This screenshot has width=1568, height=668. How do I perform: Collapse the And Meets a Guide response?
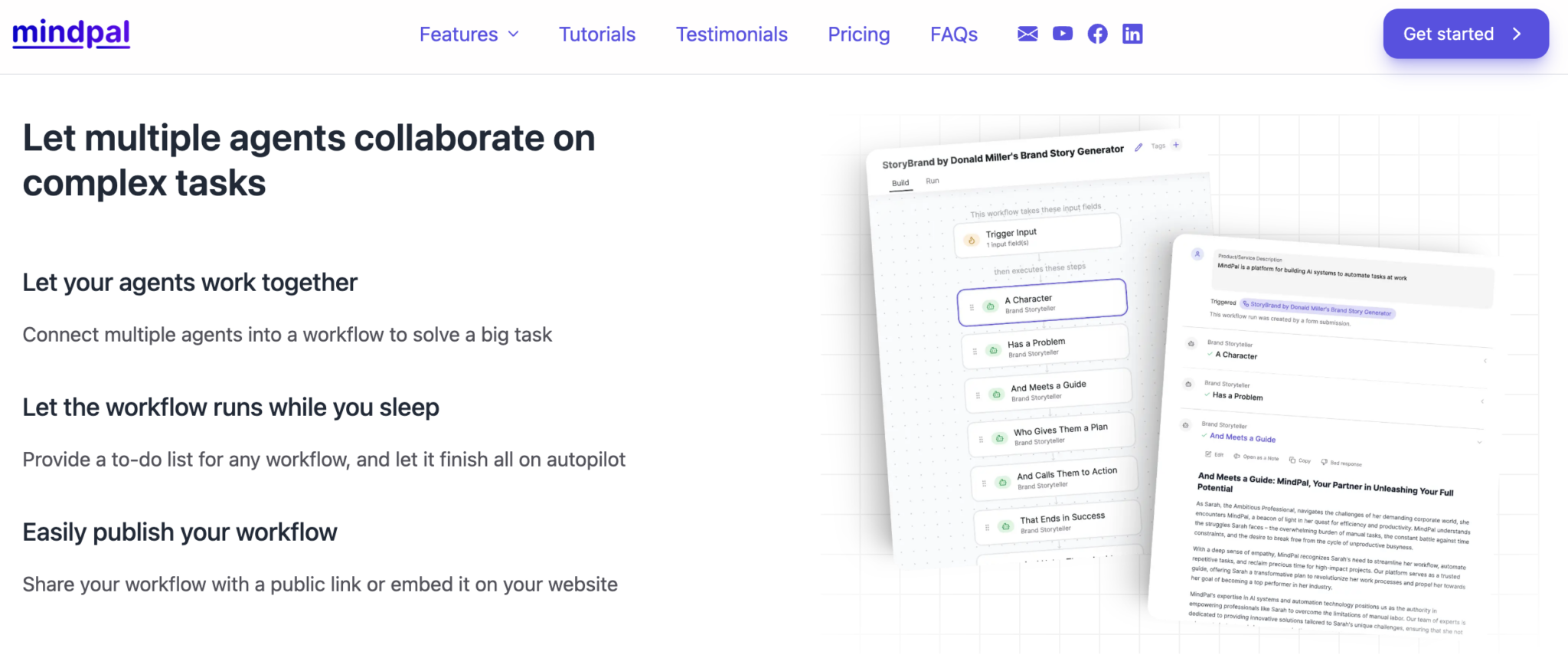(1479, 443)
